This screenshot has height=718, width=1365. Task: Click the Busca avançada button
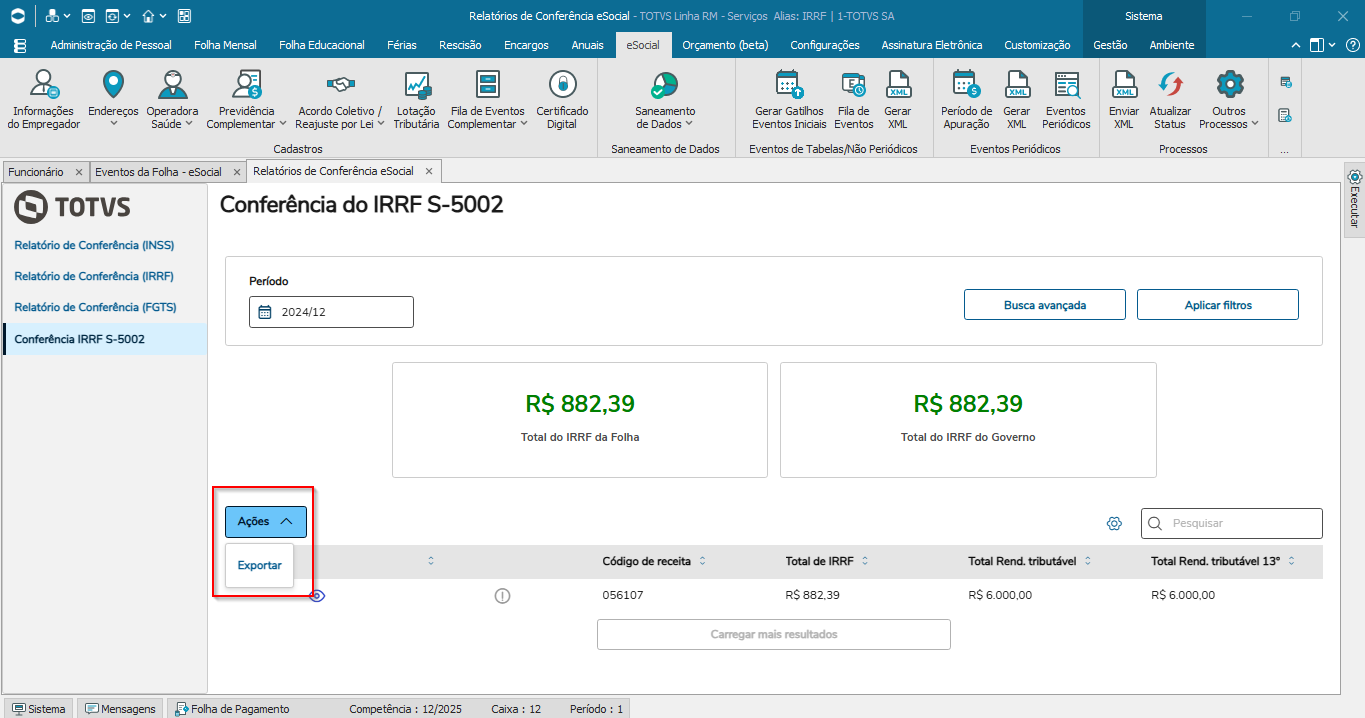1044,305
